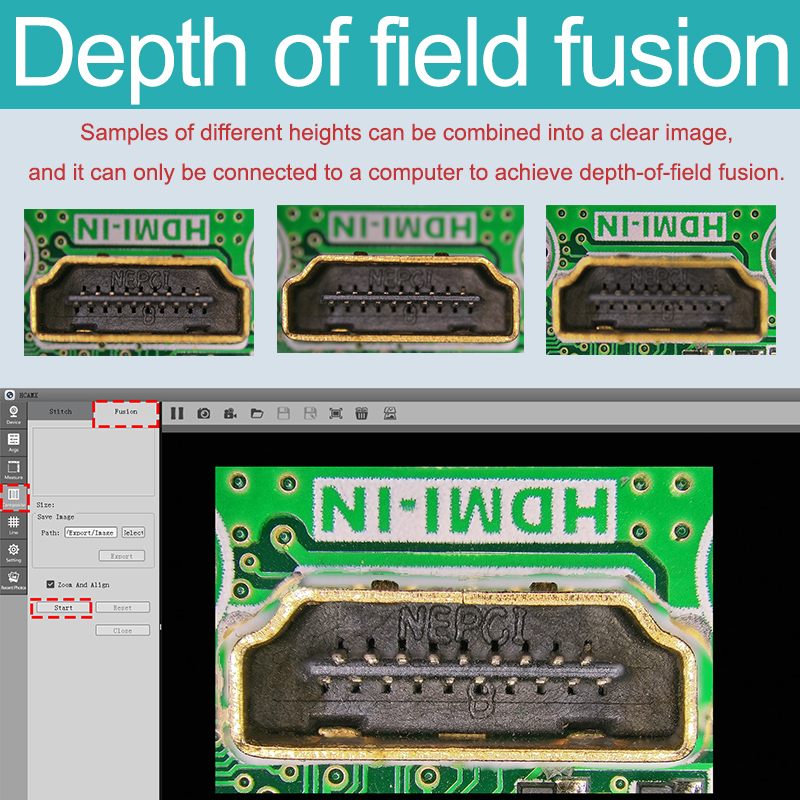Click the fused HDMI preview image

464,628
